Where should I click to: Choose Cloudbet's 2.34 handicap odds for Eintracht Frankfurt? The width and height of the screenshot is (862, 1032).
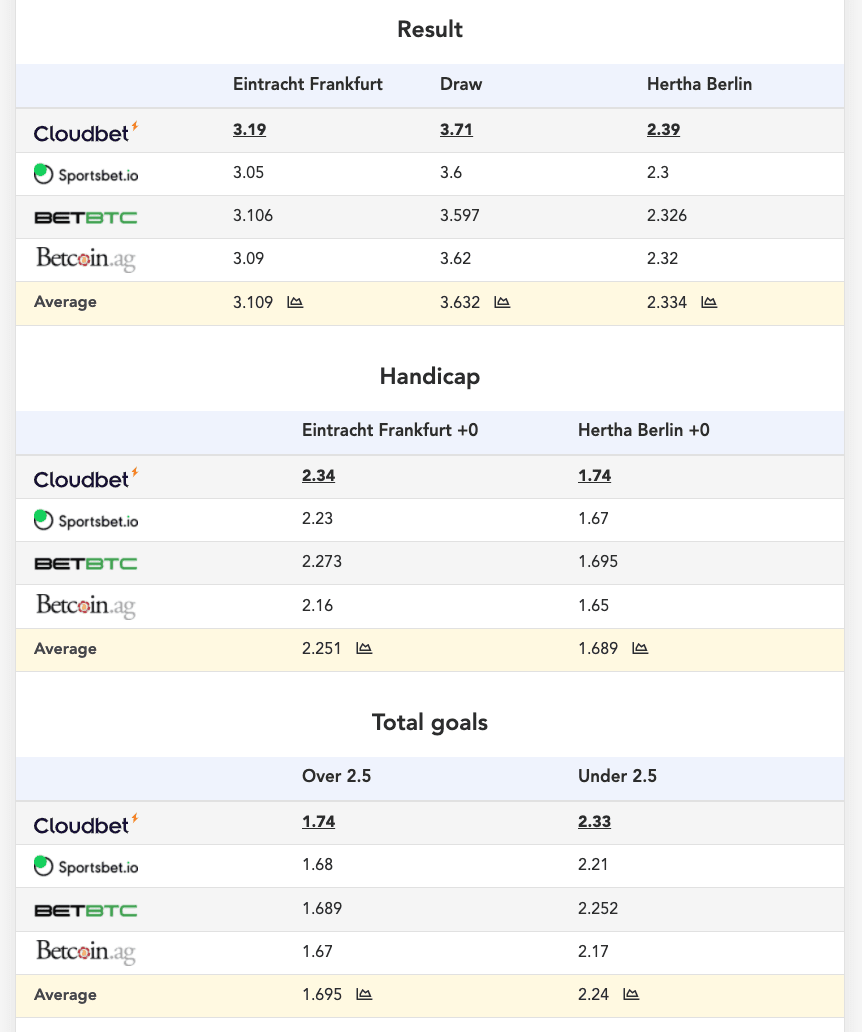point(318,476)
